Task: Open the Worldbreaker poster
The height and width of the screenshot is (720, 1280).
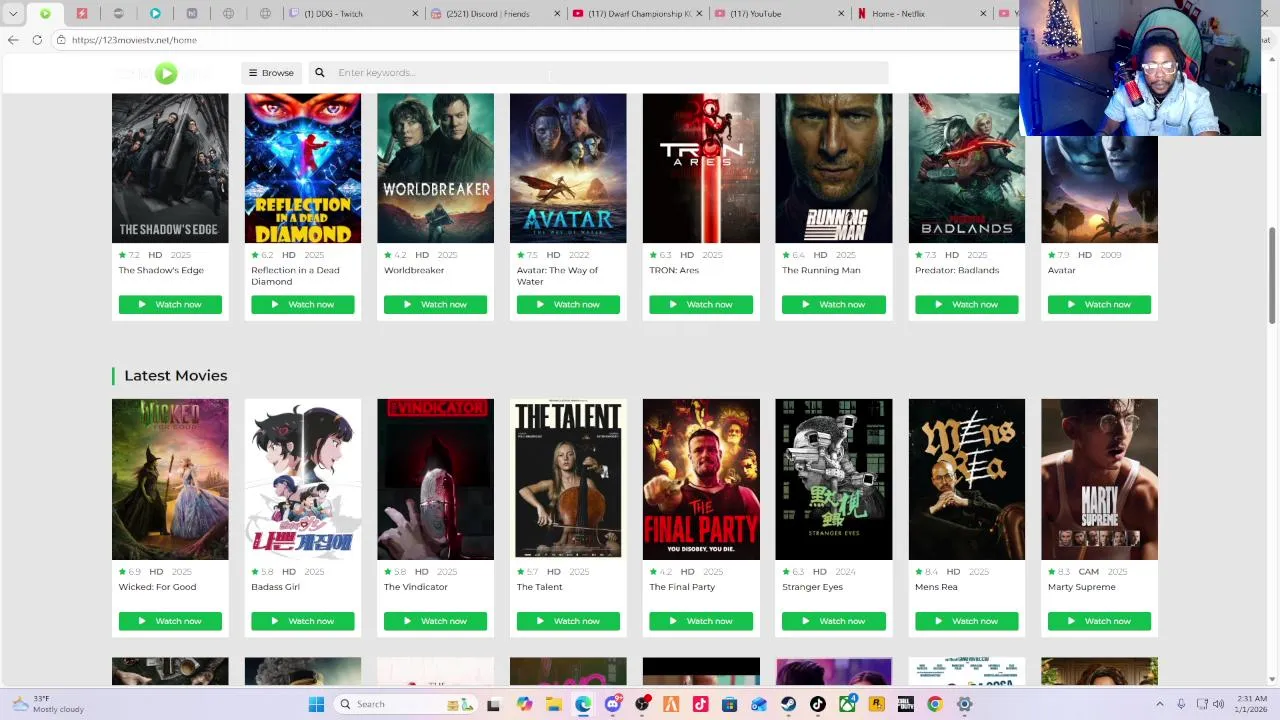Action: tap(435, 168)
